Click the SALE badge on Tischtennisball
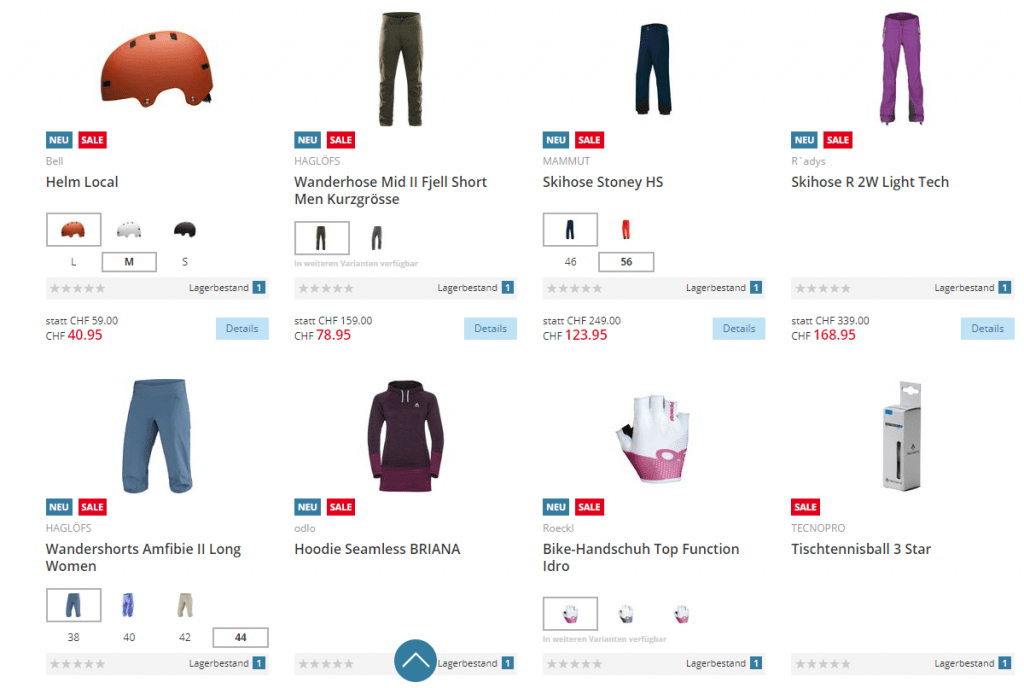This screenshot has height=688, width=1024. point(805,507)
